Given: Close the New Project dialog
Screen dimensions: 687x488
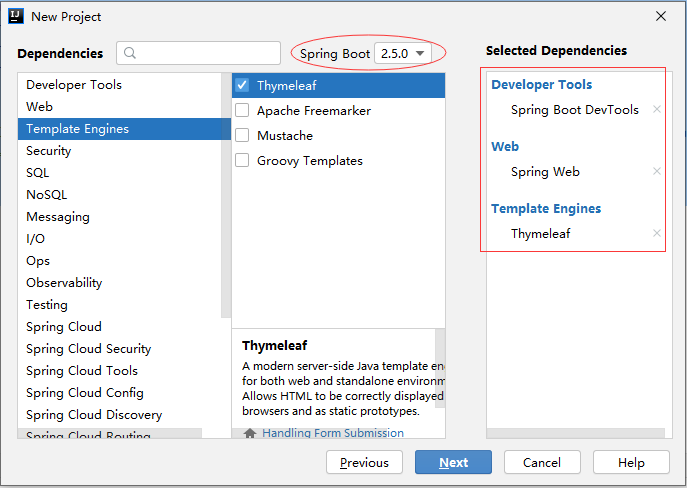Looking at the screenshot, I should pyautogui.click(x=661, y=16).
